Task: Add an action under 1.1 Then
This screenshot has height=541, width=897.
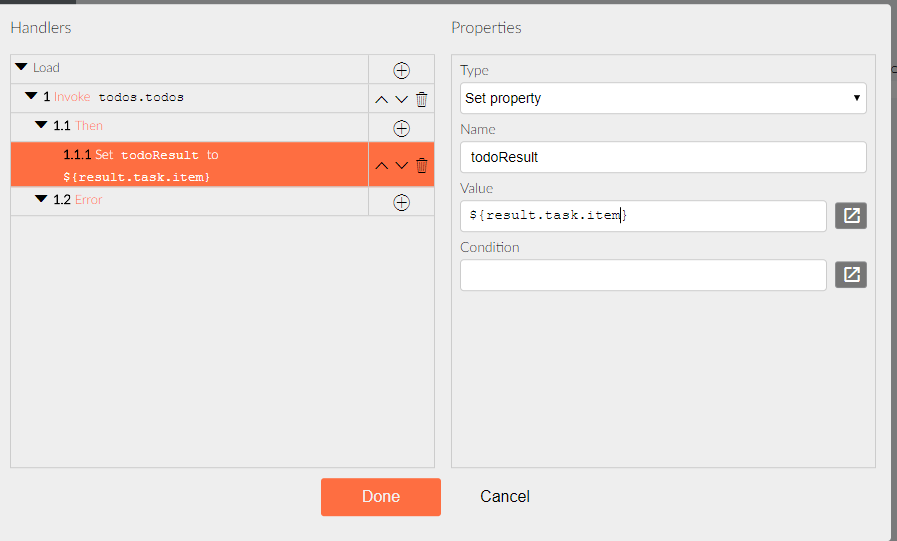Action: pyautogui.click(x=401, y=129)
